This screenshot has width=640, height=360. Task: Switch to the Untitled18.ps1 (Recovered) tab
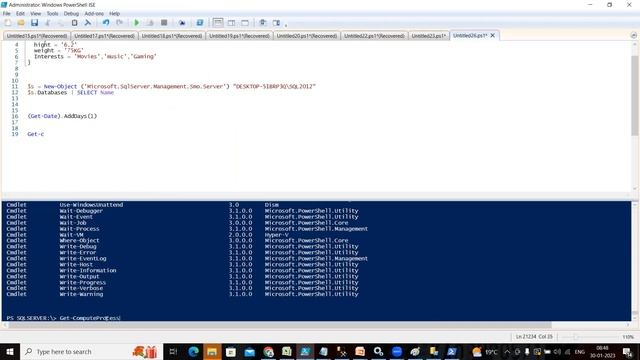coord(172,36)
